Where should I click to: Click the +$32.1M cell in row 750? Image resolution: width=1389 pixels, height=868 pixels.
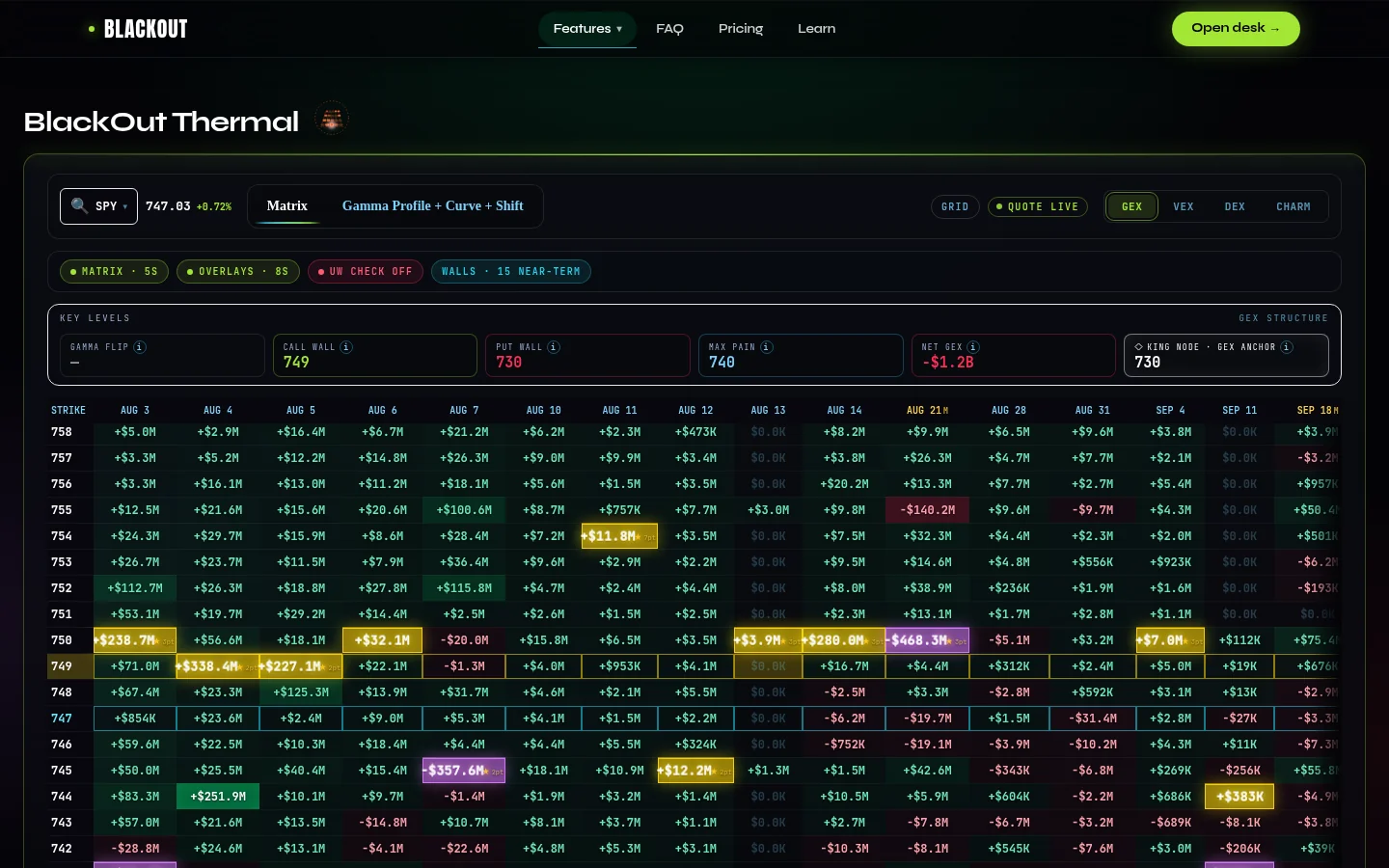(382, 640)
